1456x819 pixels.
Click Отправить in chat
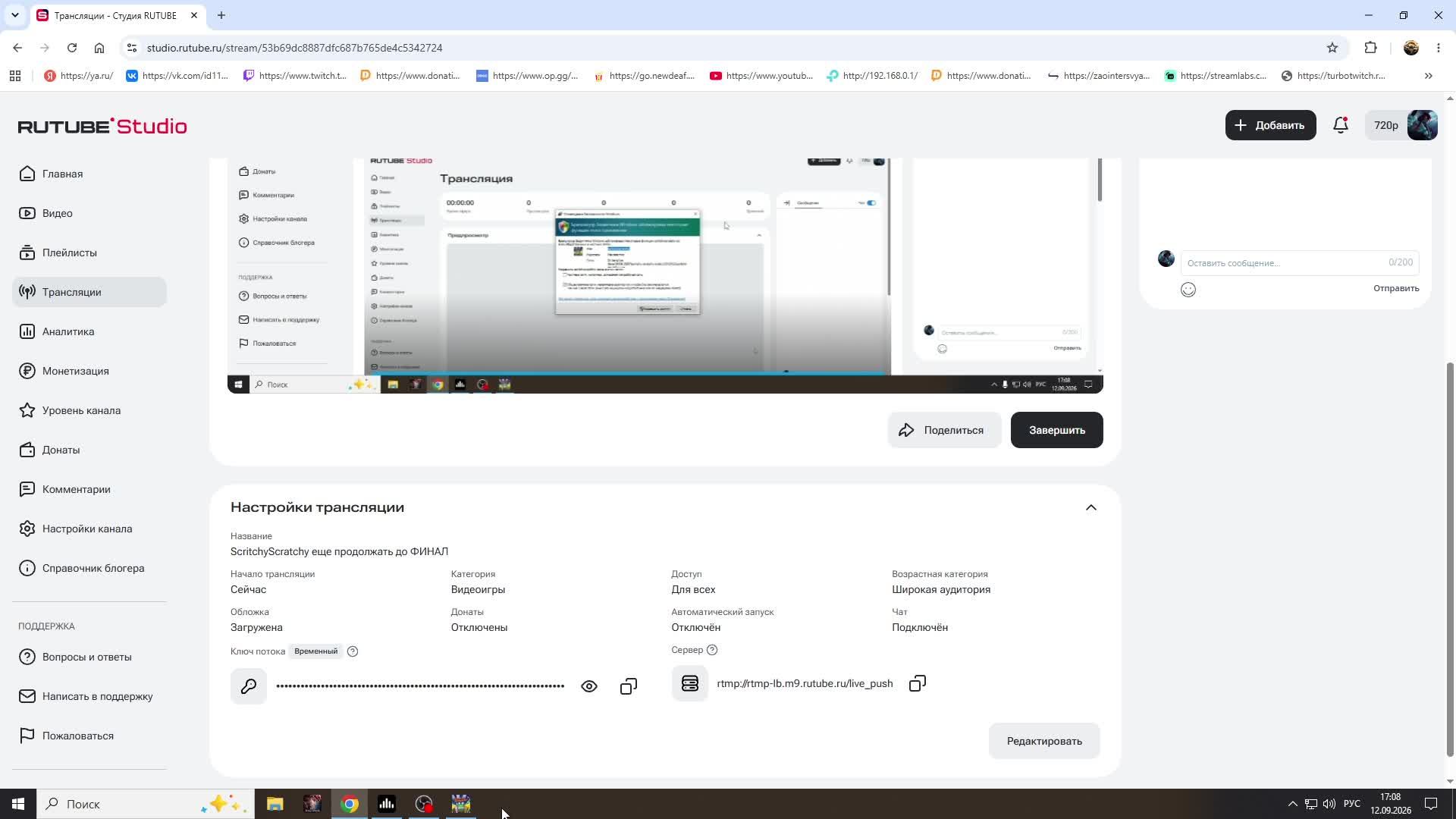(x=1396, y=288)
